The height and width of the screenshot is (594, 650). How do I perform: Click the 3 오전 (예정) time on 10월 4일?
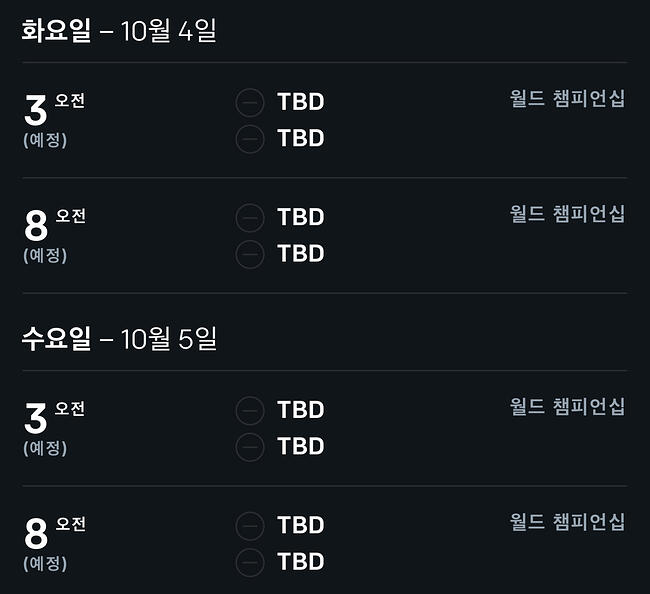tap(54, 120)
